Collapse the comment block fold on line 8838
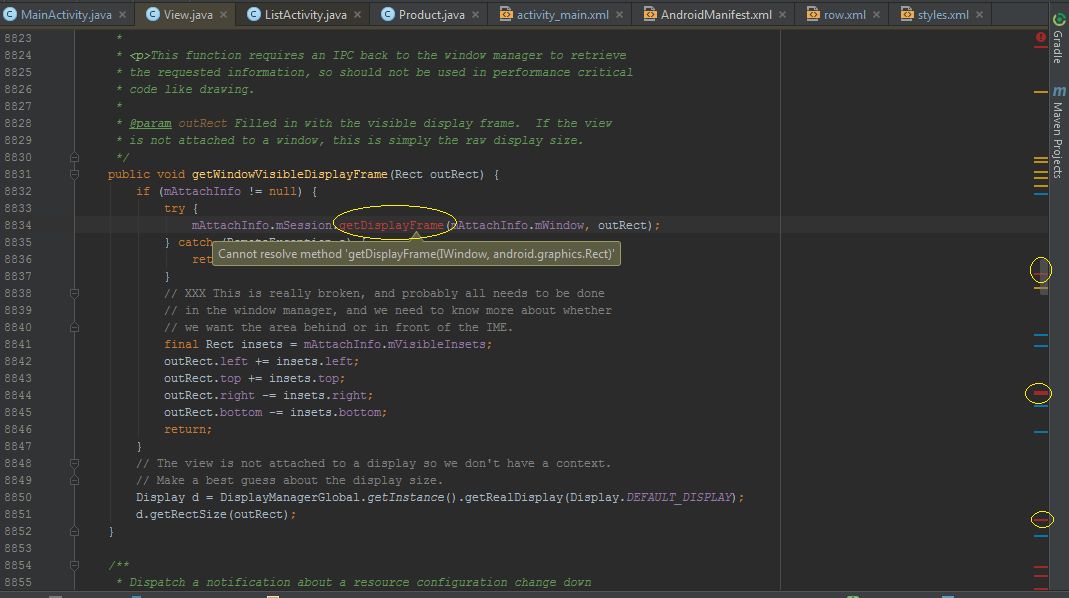The height and width of the screenshot is (598, 1069). (74, 293)
